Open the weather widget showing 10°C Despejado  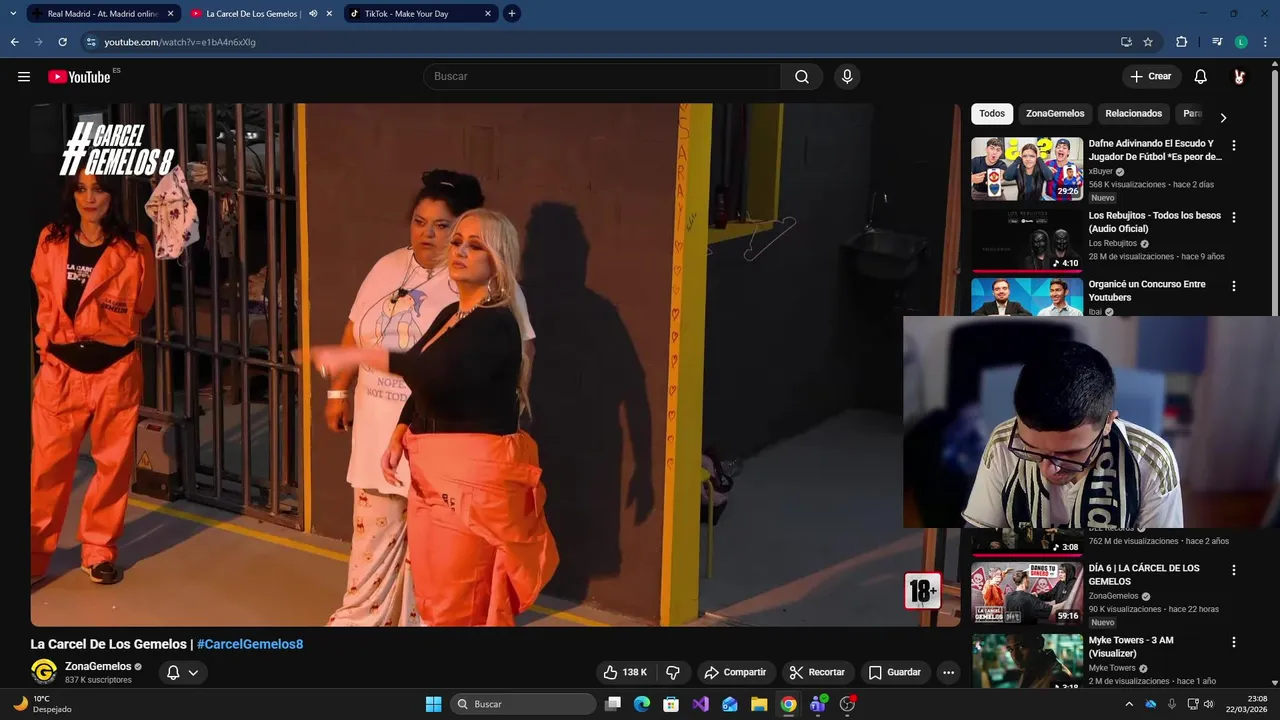41,704
